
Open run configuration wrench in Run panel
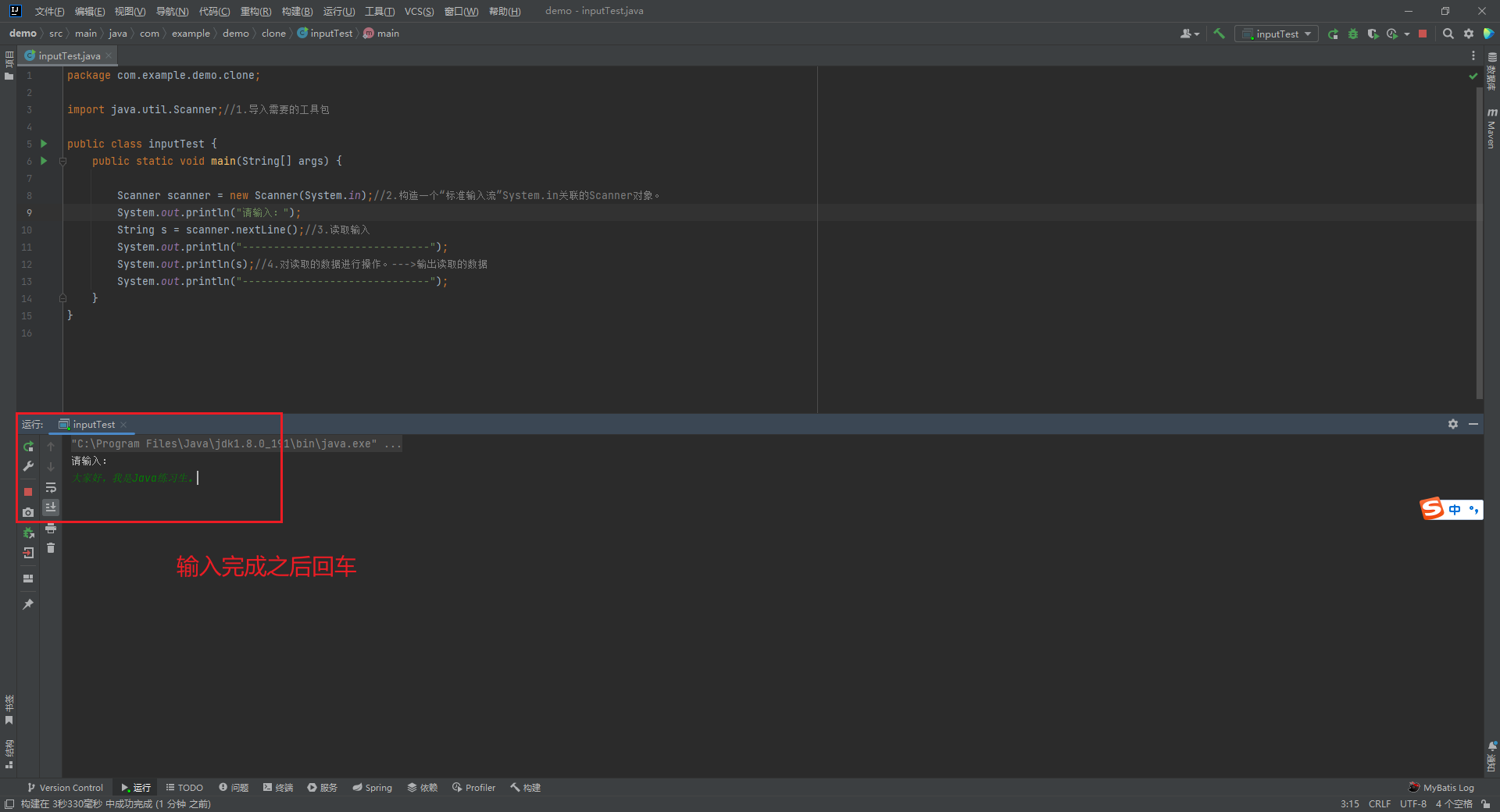click(x=28, y=466)
